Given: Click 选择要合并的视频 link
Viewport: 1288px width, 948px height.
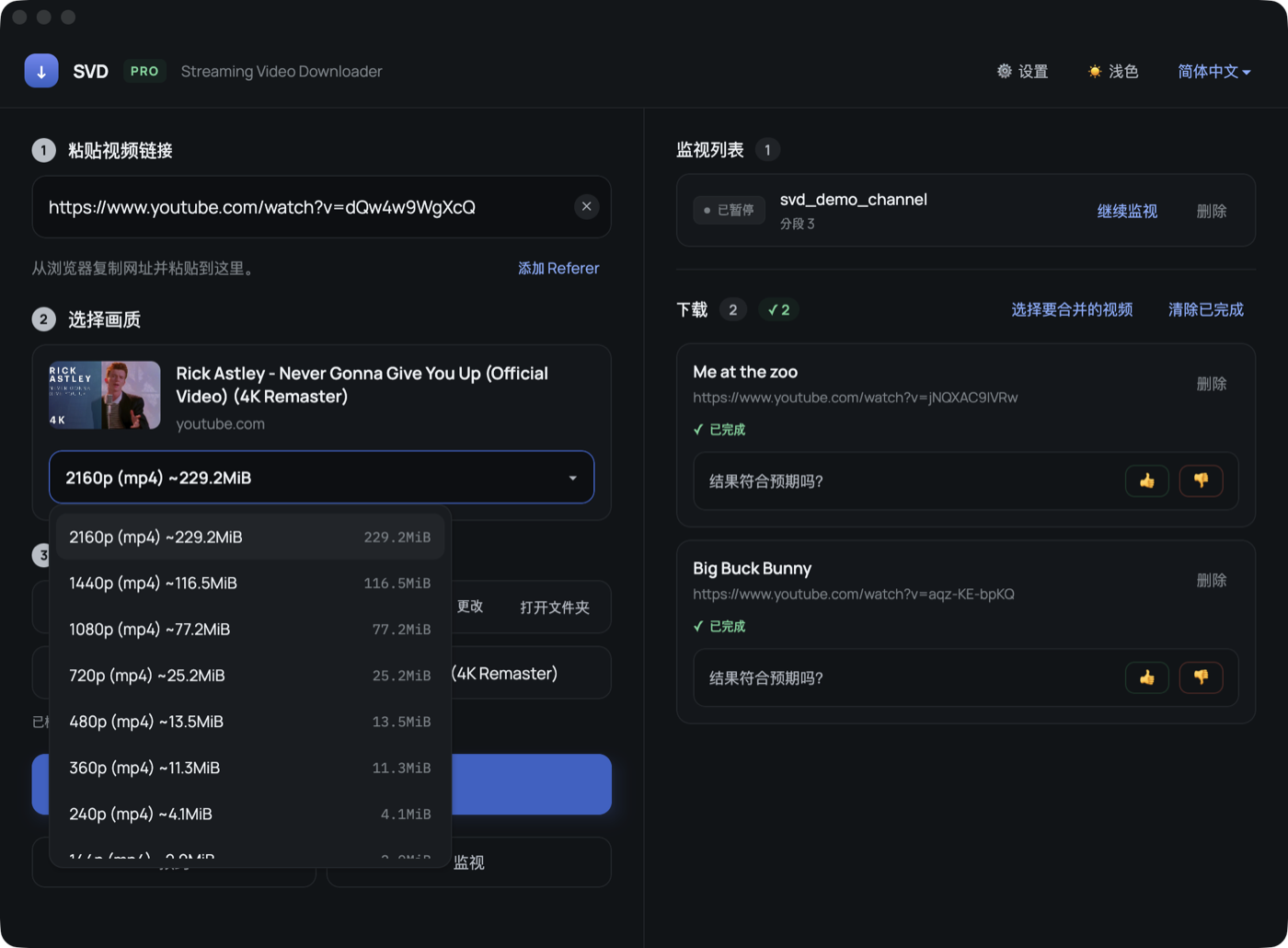Looking at the screenshot, I should (x=1072, y=309).
